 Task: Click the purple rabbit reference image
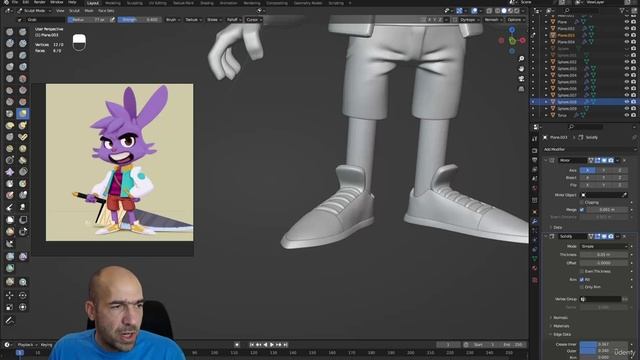coord(119,162)
